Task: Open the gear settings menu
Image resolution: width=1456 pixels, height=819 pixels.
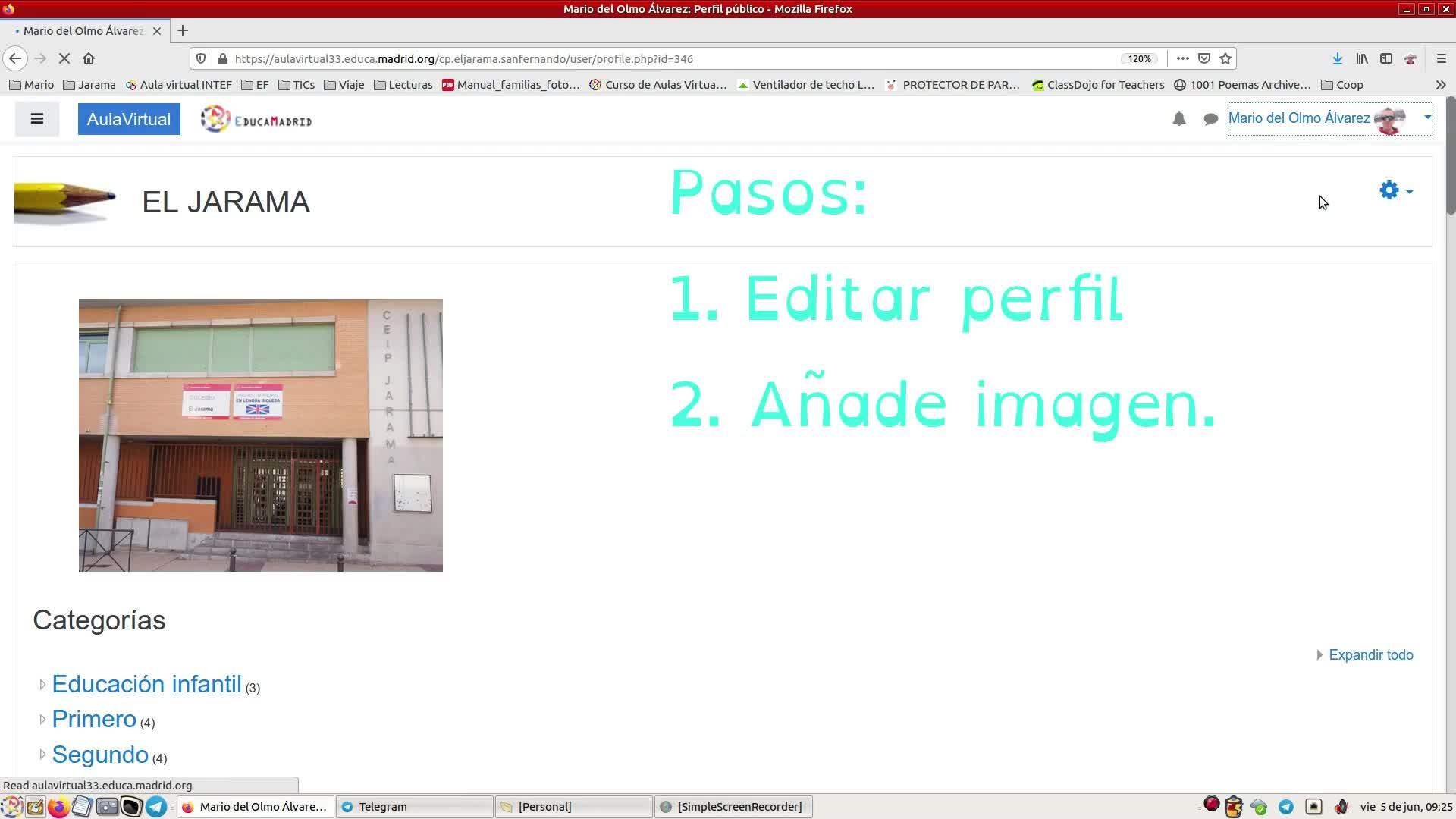Action: 1395,190
